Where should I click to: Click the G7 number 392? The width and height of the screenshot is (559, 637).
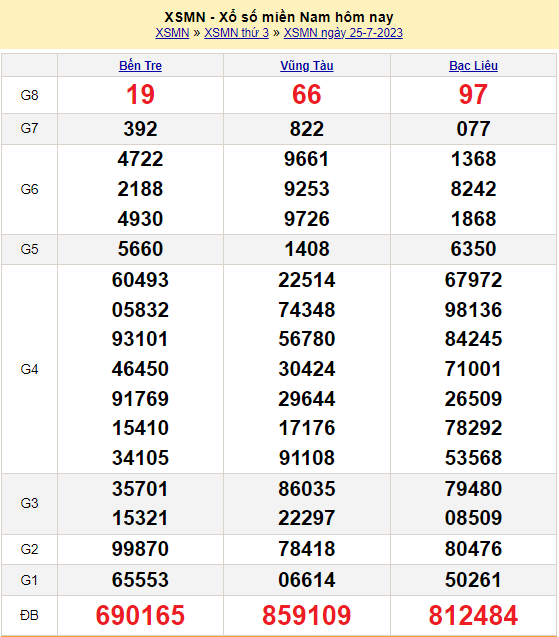point(140,129)
